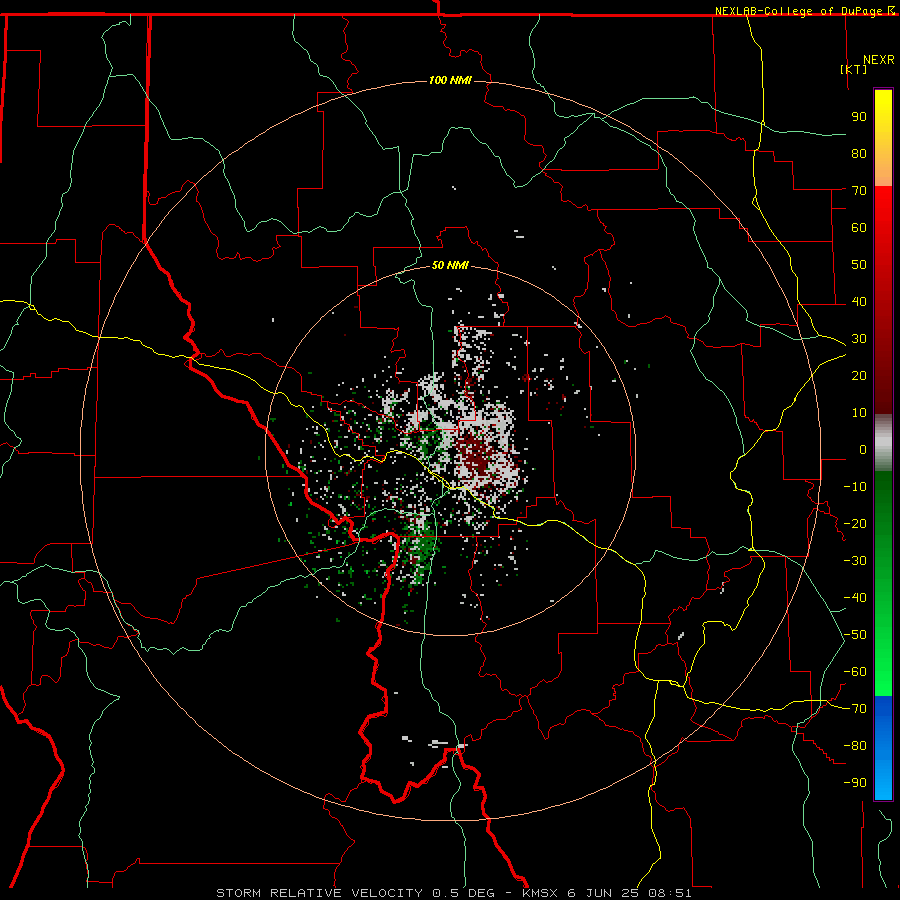Click the -80 scale value
The image size is (900, 900).
[x=855, y=746]
